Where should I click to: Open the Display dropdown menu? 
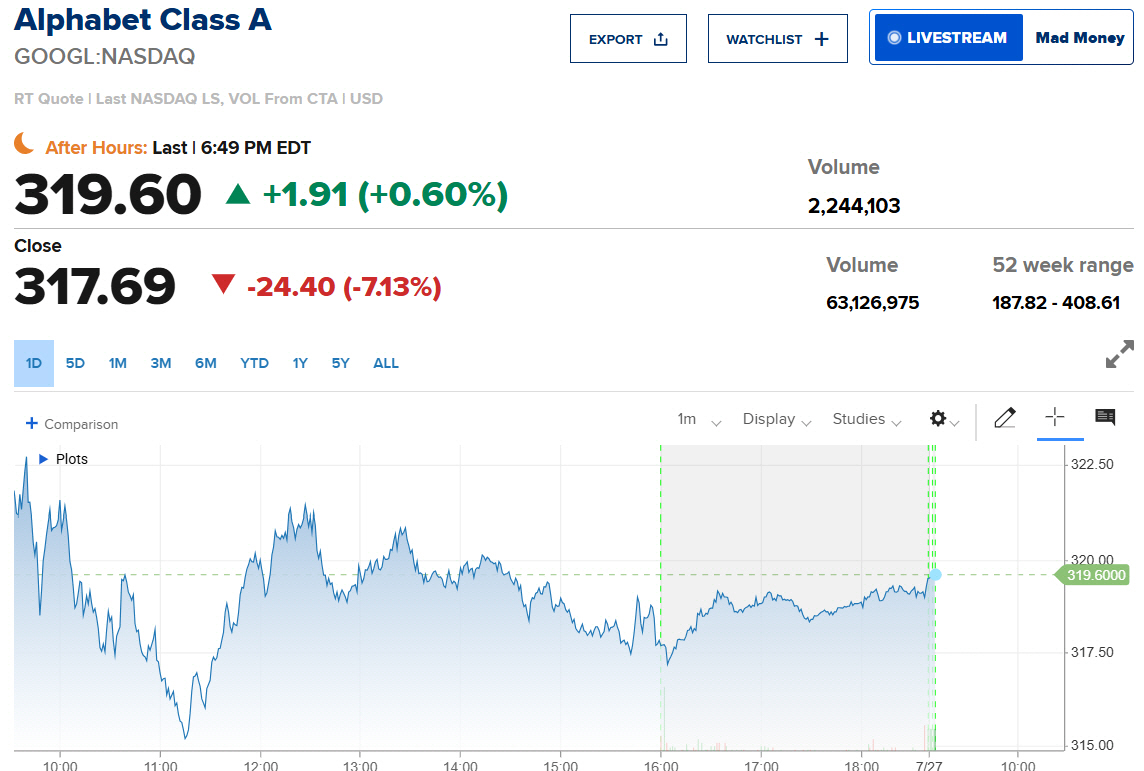[x=776, y=419]
